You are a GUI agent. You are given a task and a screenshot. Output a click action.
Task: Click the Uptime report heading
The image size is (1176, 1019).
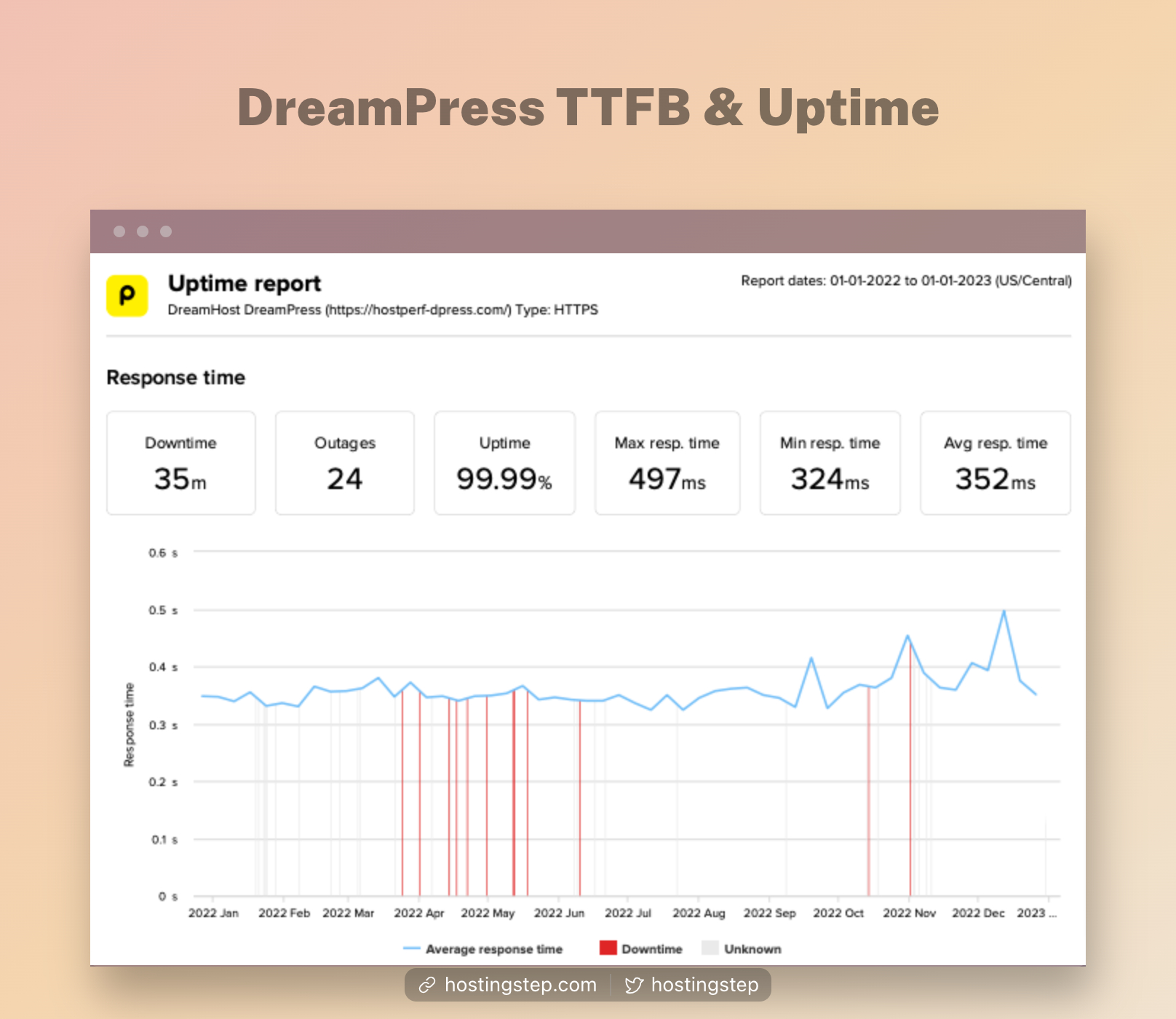tap(245, 283)
